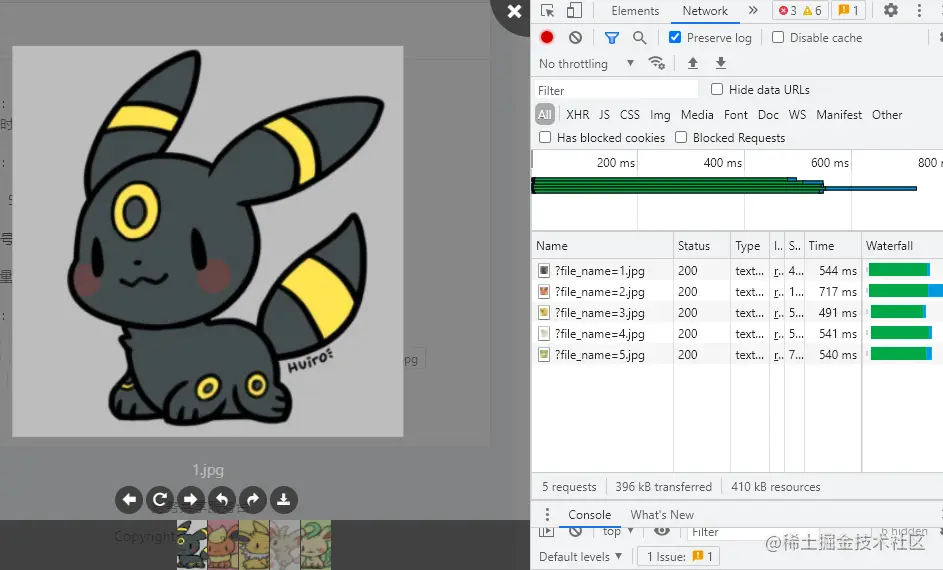Select the ?file_name=2.jpg request row
The image size is (943, 570).
coord(600,292)
